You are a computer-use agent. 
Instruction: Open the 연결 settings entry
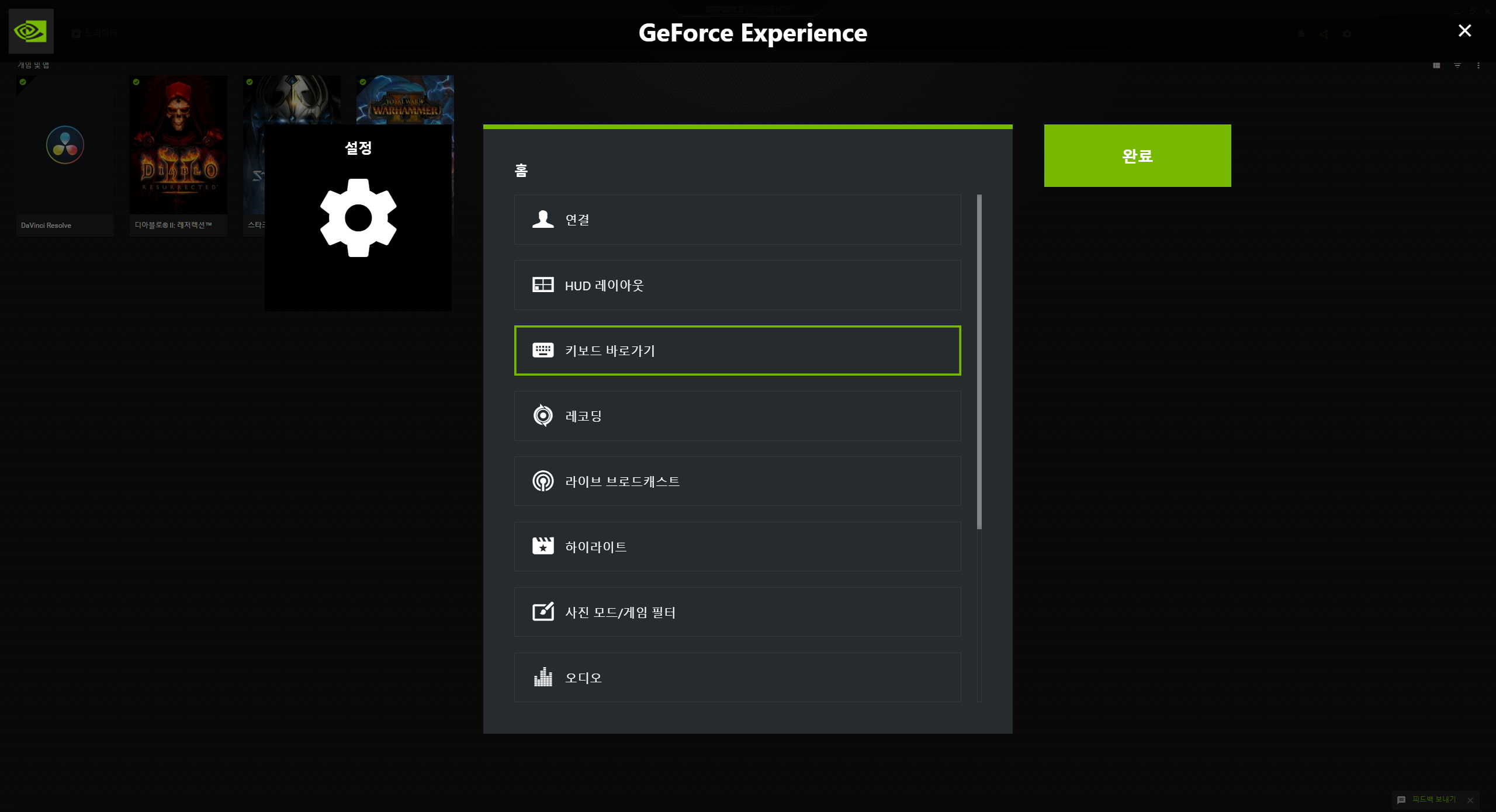click(737, 220)
